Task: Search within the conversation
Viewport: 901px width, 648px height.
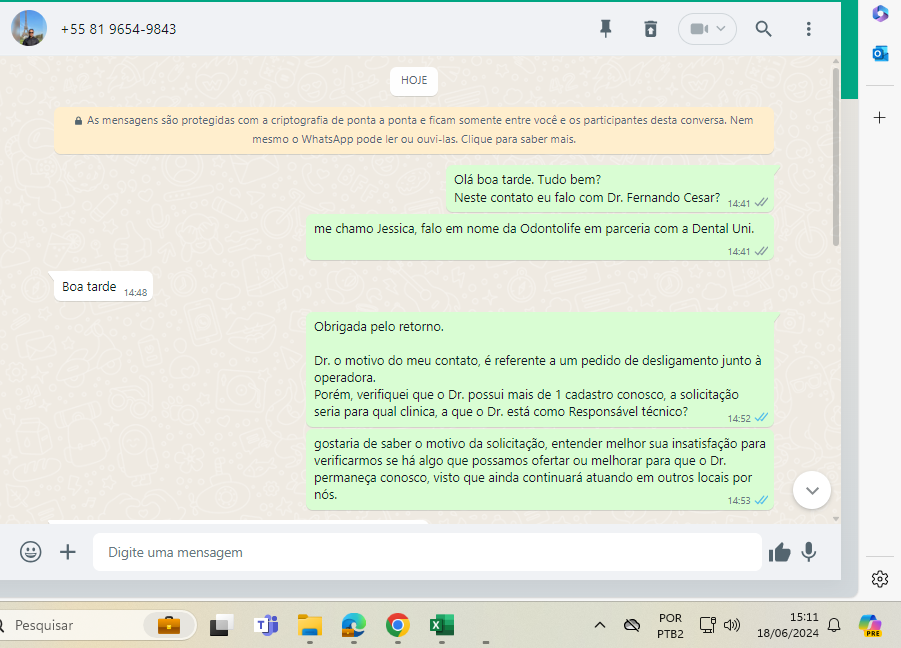Action: (x=763, y=29)
